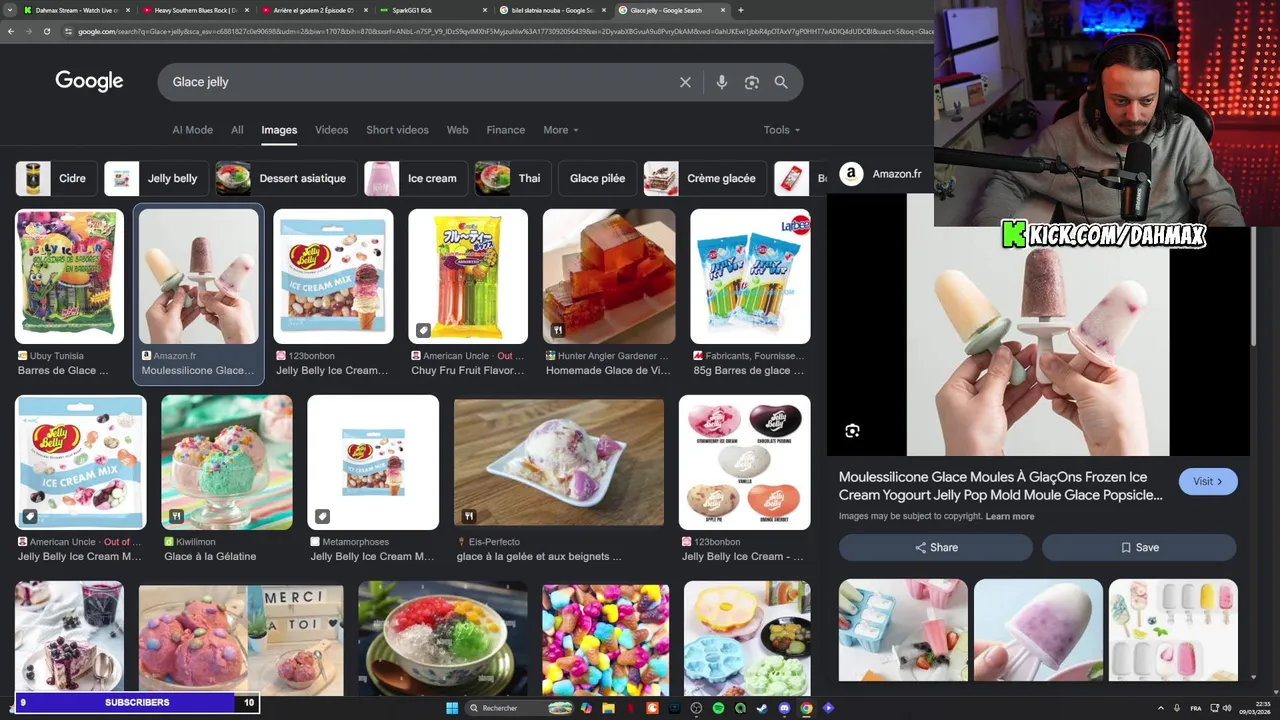The height and width of the screenshot is (720, 1280).
Task: Filter by the Jelly belly chip
Action: pyautogui.click(x=156, y=178)
